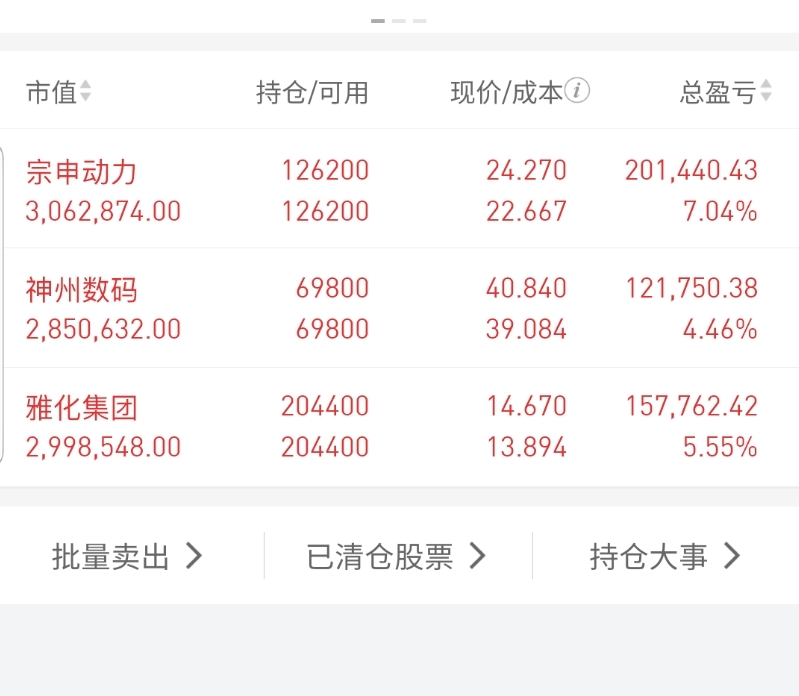Open the 宗申动力 stock row

tap(400, 190)
